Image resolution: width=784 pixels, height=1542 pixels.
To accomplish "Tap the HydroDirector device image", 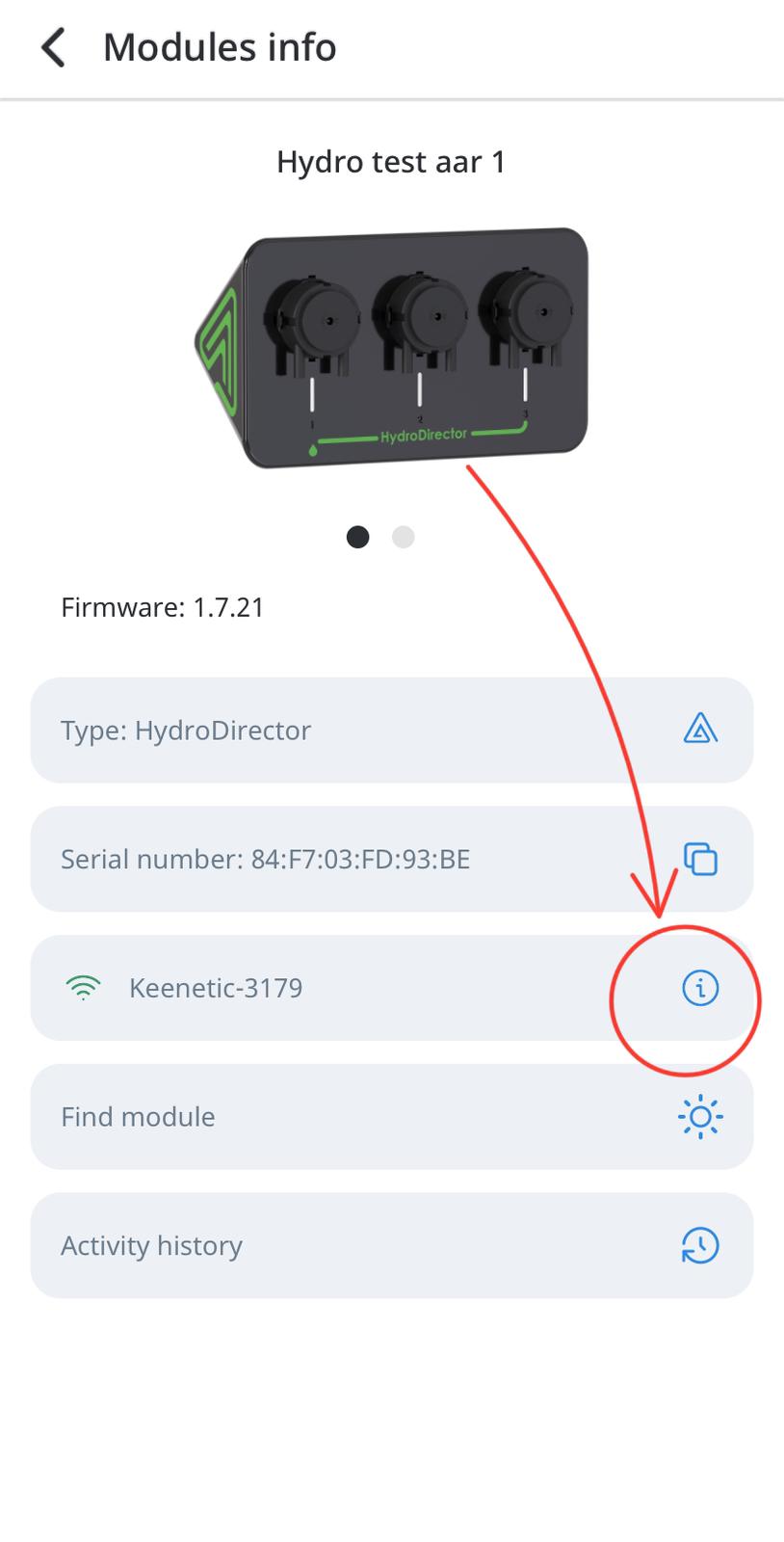I will 391,348.
